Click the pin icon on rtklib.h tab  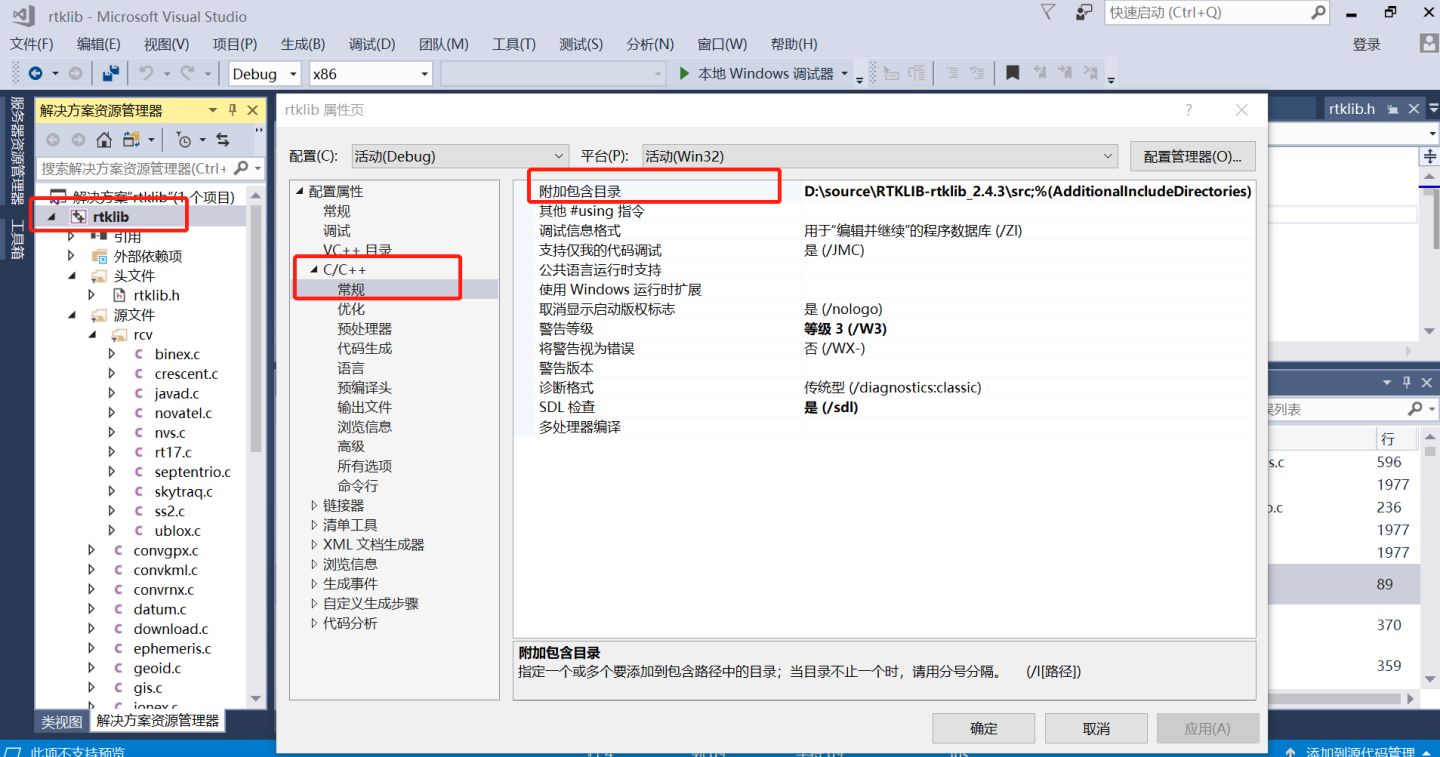tap(1395, 109)
